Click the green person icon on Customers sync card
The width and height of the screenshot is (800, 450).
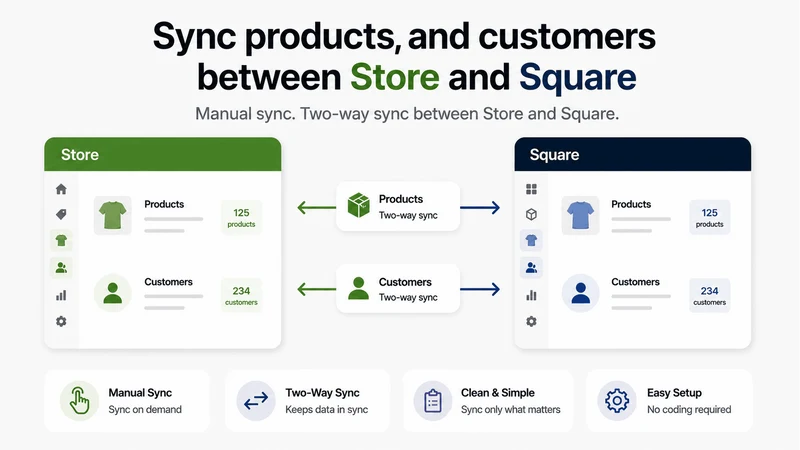359,288
